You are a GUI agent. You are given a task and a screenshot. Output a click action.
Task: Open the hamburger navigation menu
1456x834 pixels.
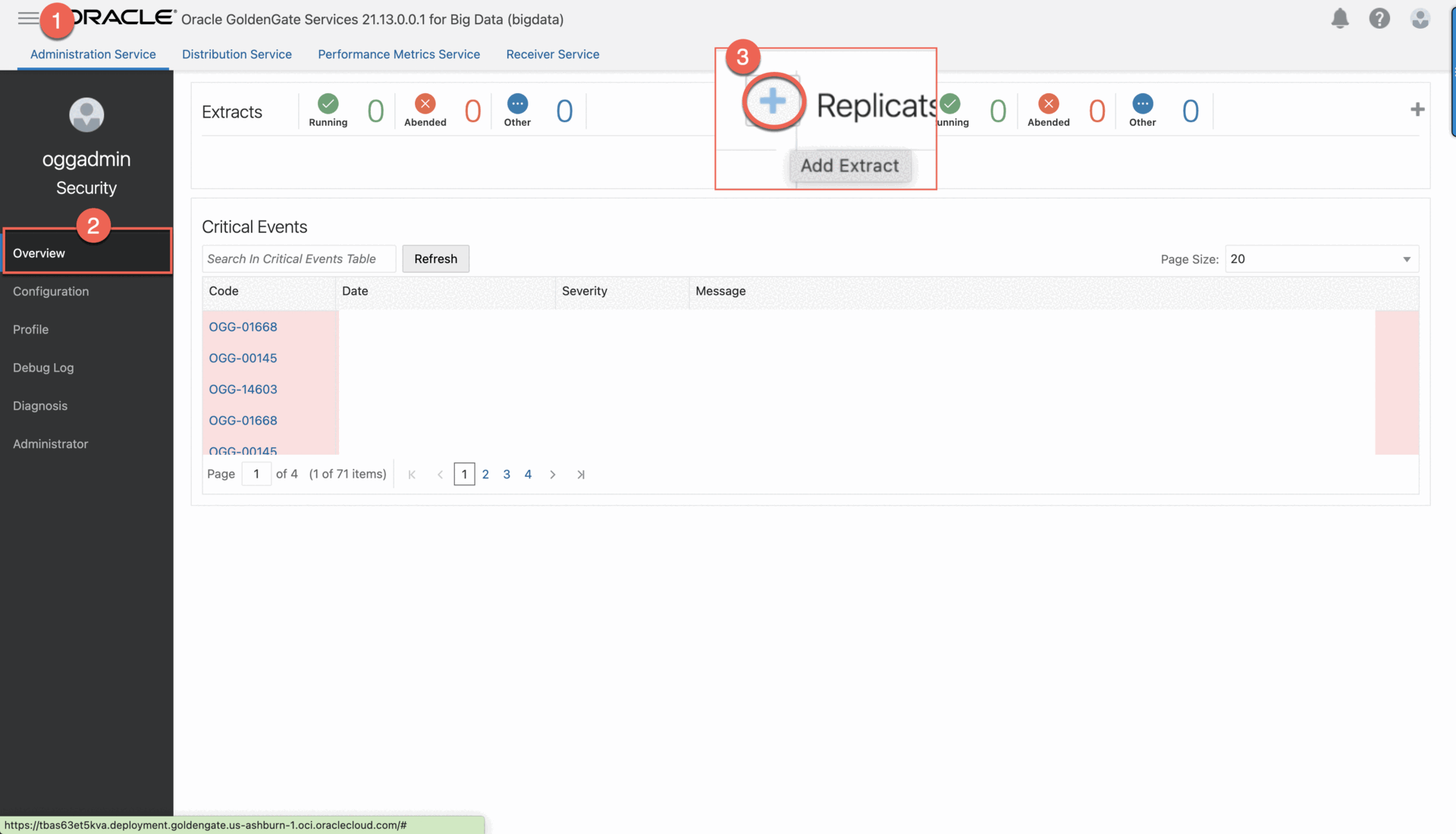(x=28, y=18)
